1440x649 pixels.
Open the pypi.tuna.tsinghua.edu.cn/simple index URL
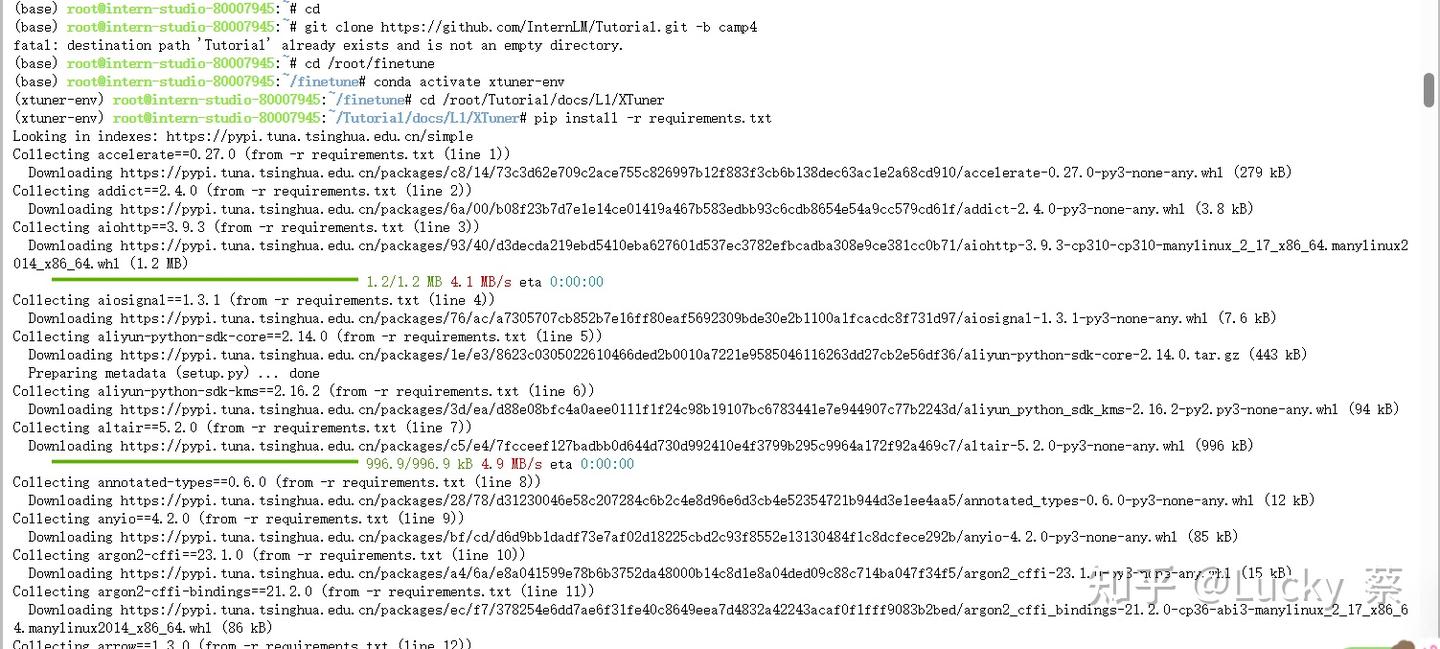pyautogui.click(x=320, y=136)
